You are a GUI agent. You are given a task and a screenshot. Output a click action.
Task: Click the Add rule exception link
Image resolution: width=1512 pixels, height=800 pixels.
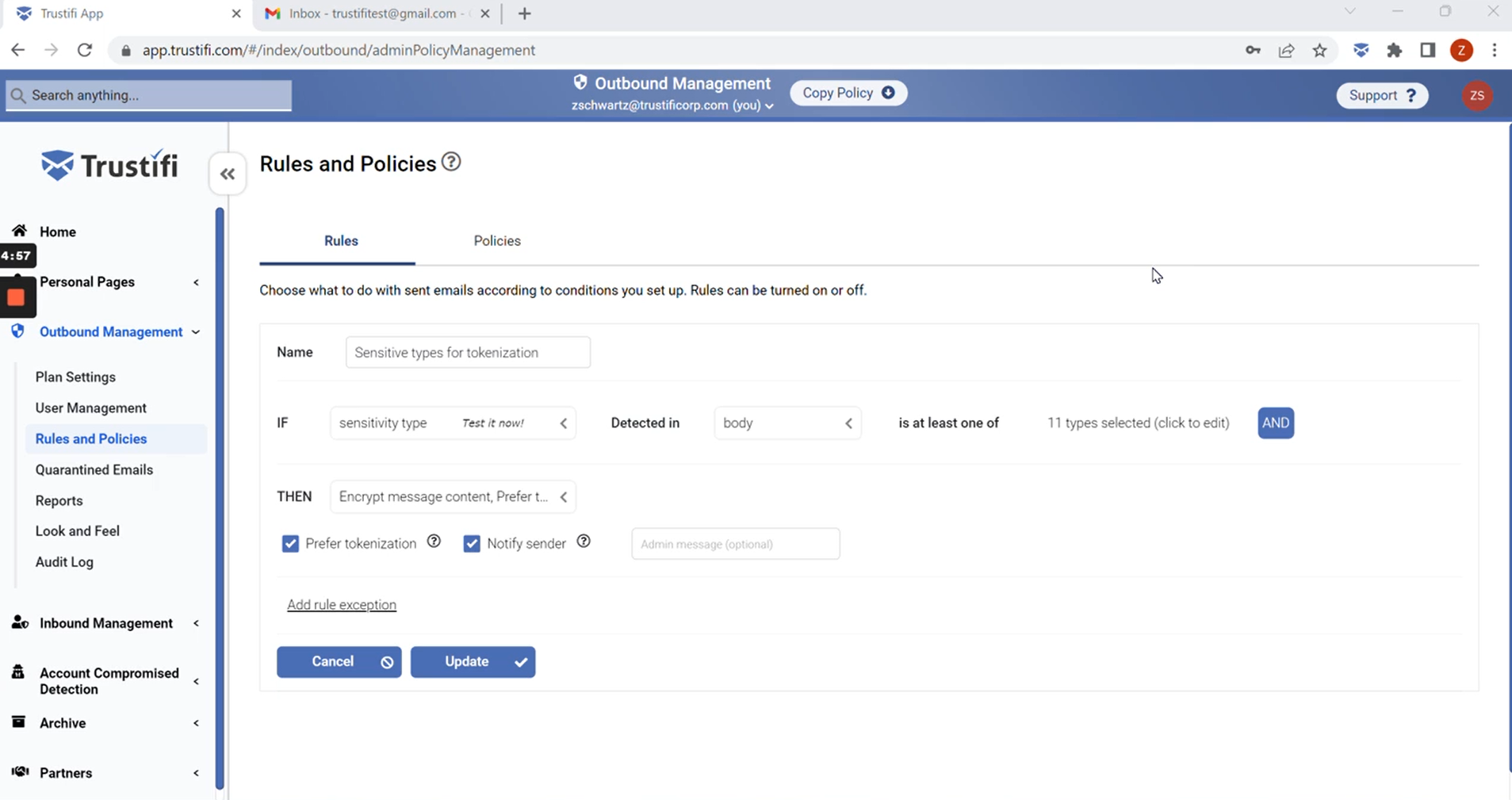341,605
